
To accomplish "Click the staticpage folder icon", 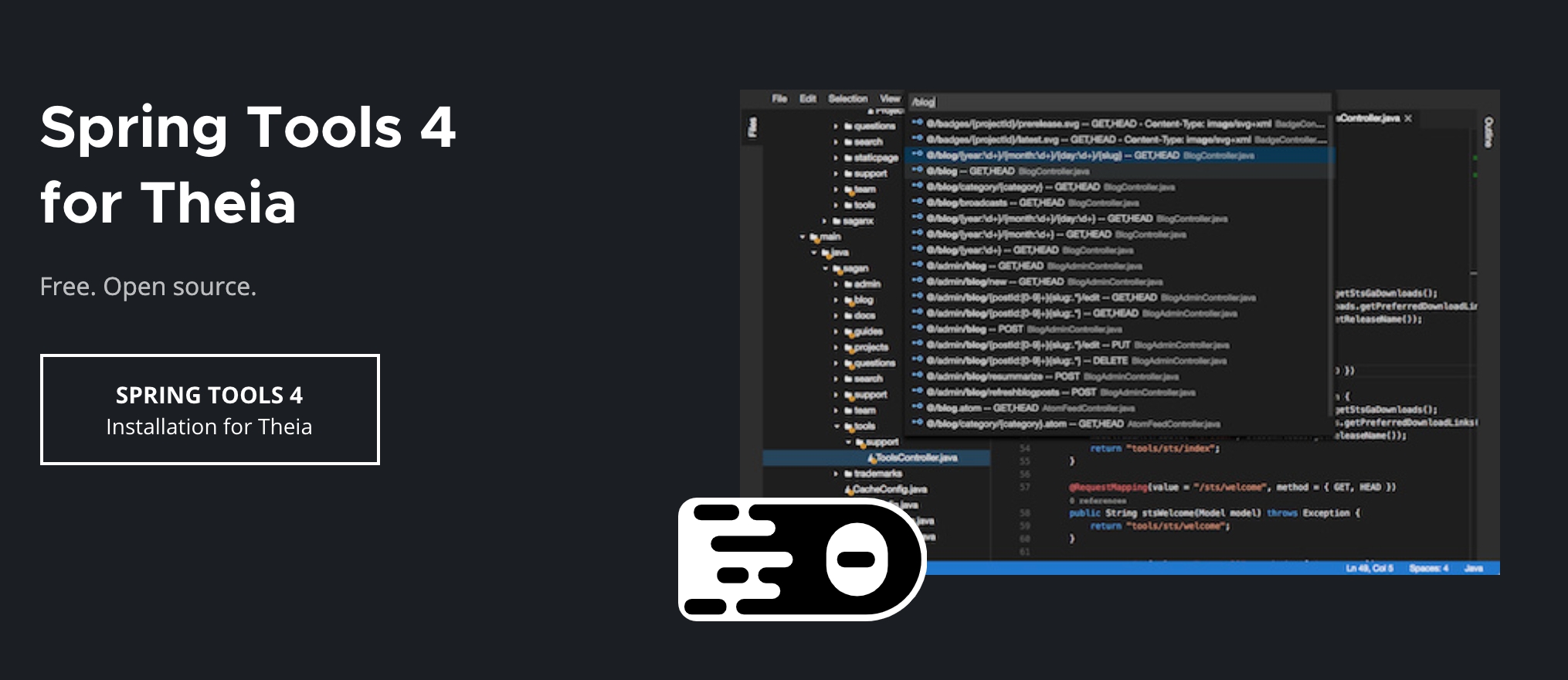I will [x=848, y=158].
